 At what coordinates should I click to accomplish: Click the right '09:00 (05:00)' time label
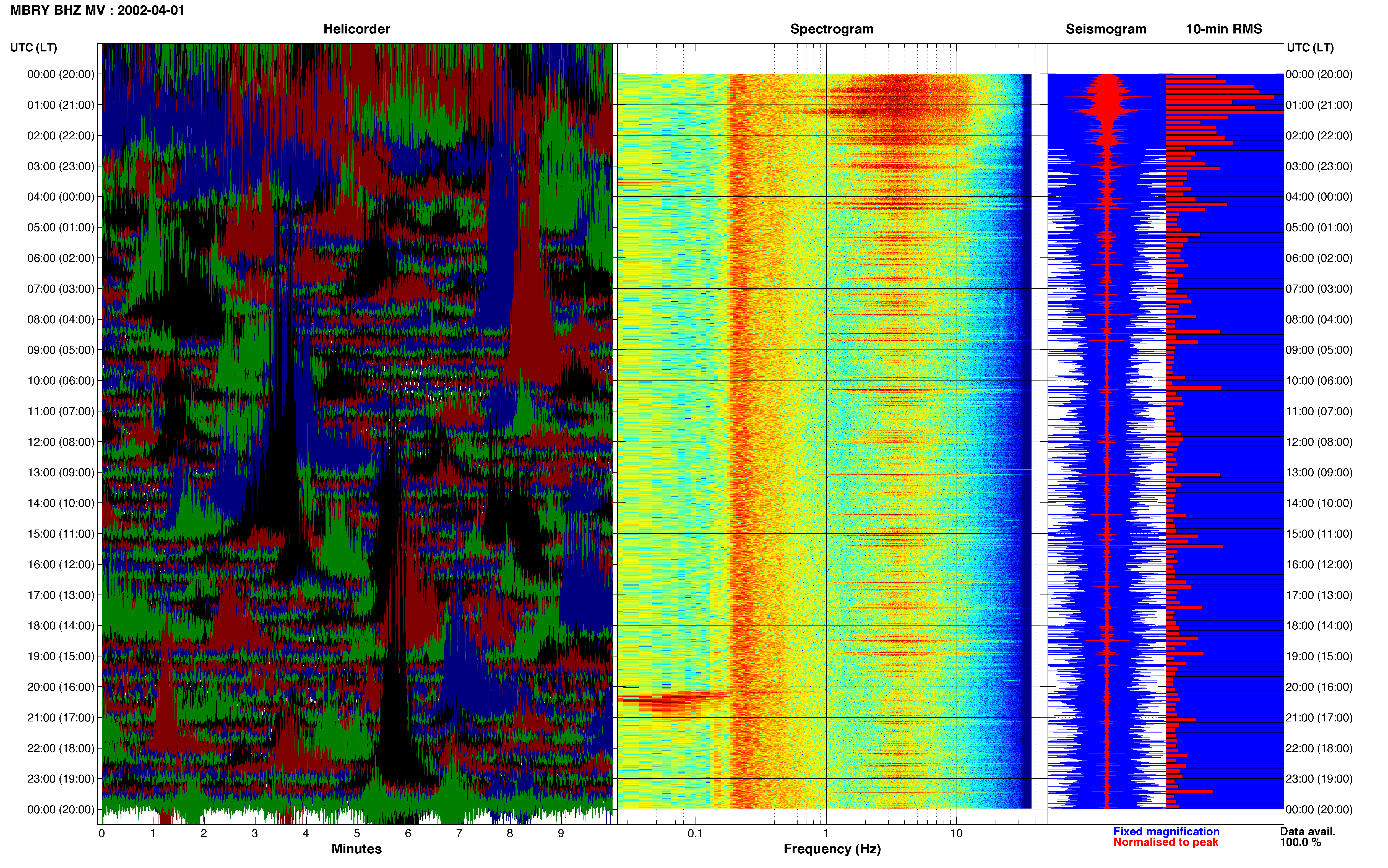1319,350
